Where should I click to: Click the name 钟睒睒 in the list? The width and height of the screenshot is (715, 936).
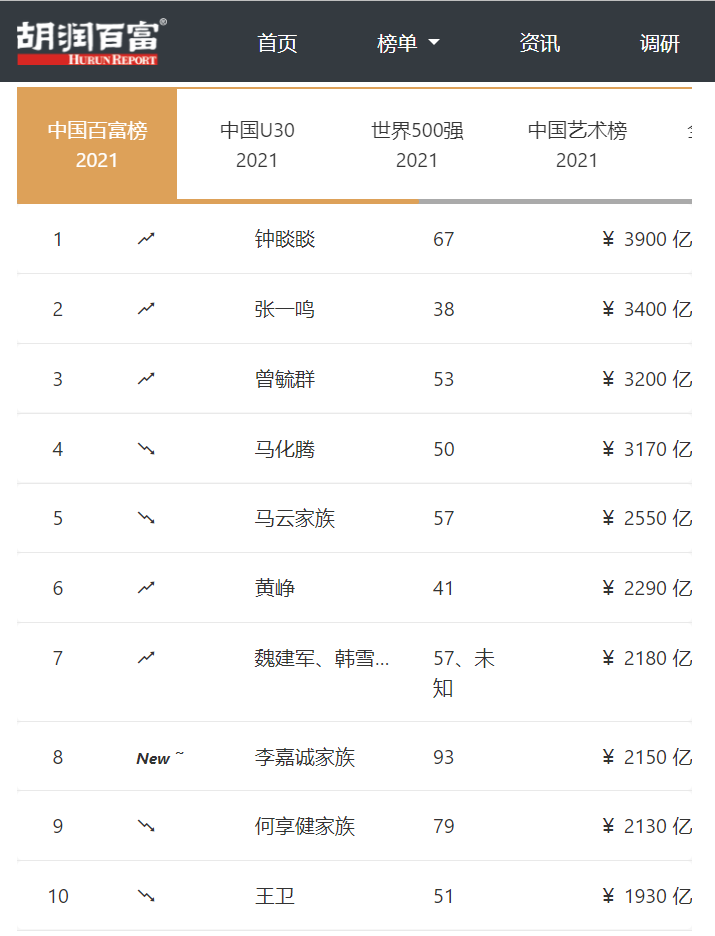click(x=285, y=239)
